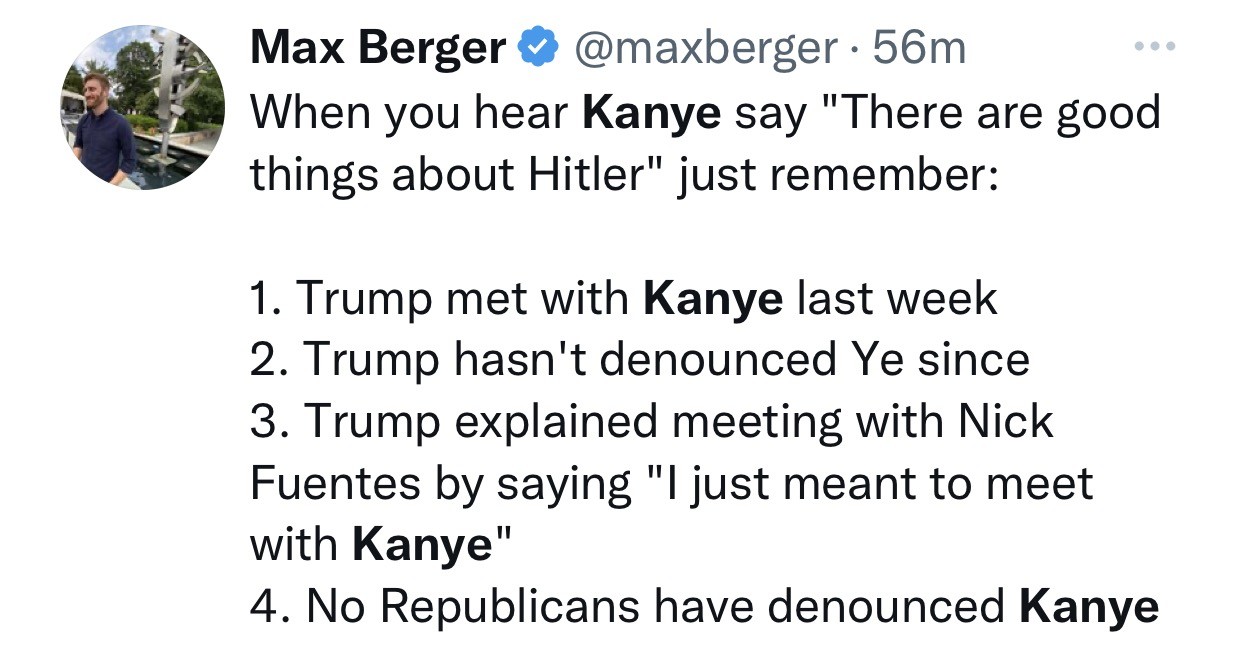The width and height of the screenshot is (1242, 659).
Task: Click the quote "I just meant to meet"
Action: (x=872, y=484)
